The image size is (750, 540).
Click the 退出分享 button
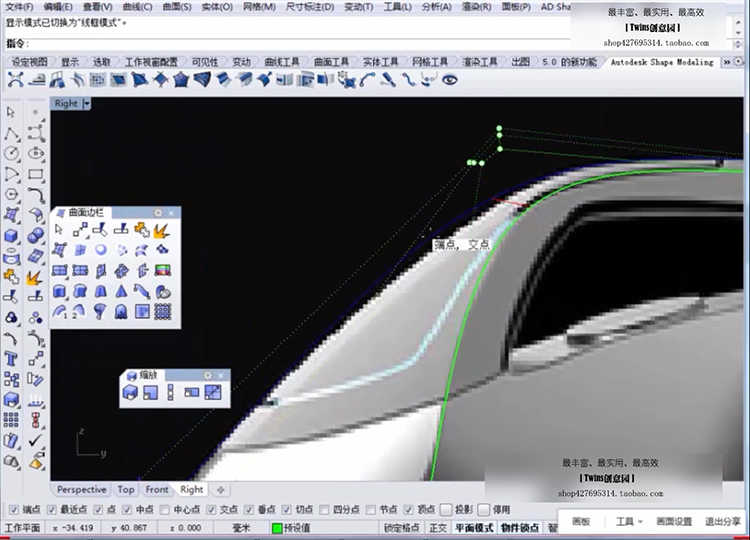click(722, 522)
